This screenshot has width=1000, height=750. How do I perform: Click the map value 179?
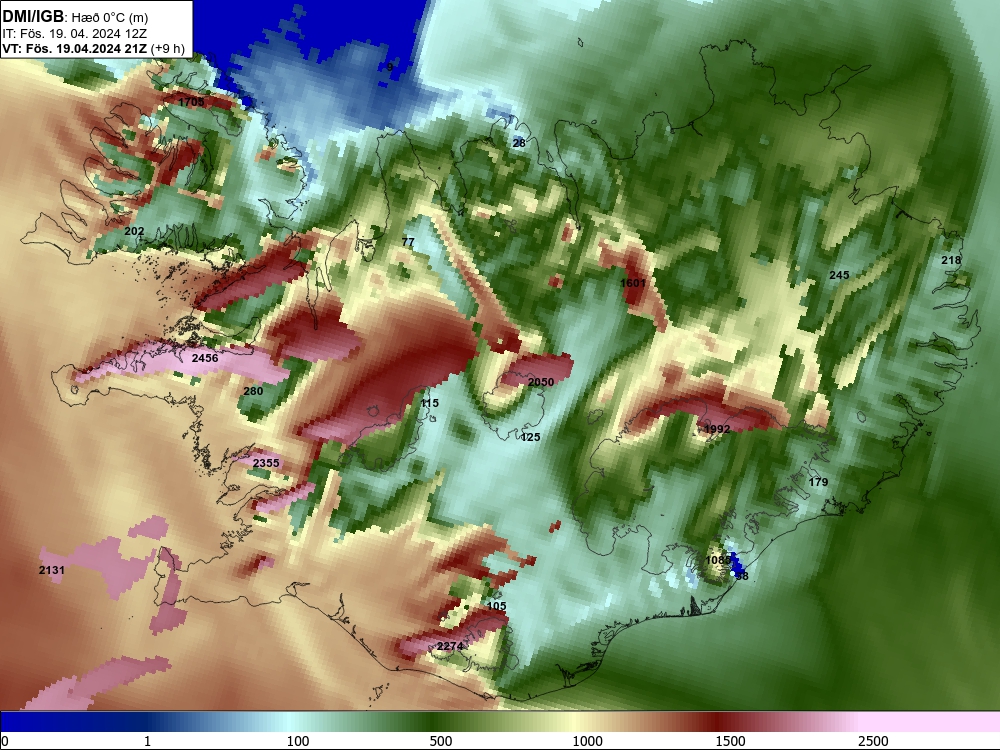pos(818,482)
